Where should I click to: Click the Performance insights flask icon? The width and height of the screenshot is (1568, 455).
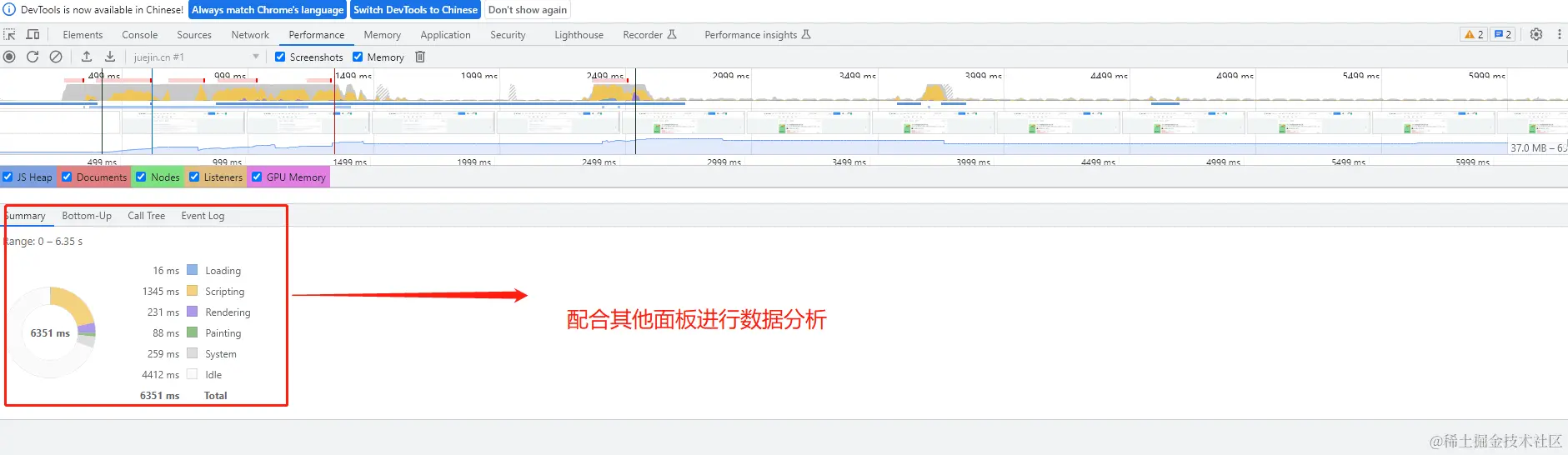[x=806, y=35]
